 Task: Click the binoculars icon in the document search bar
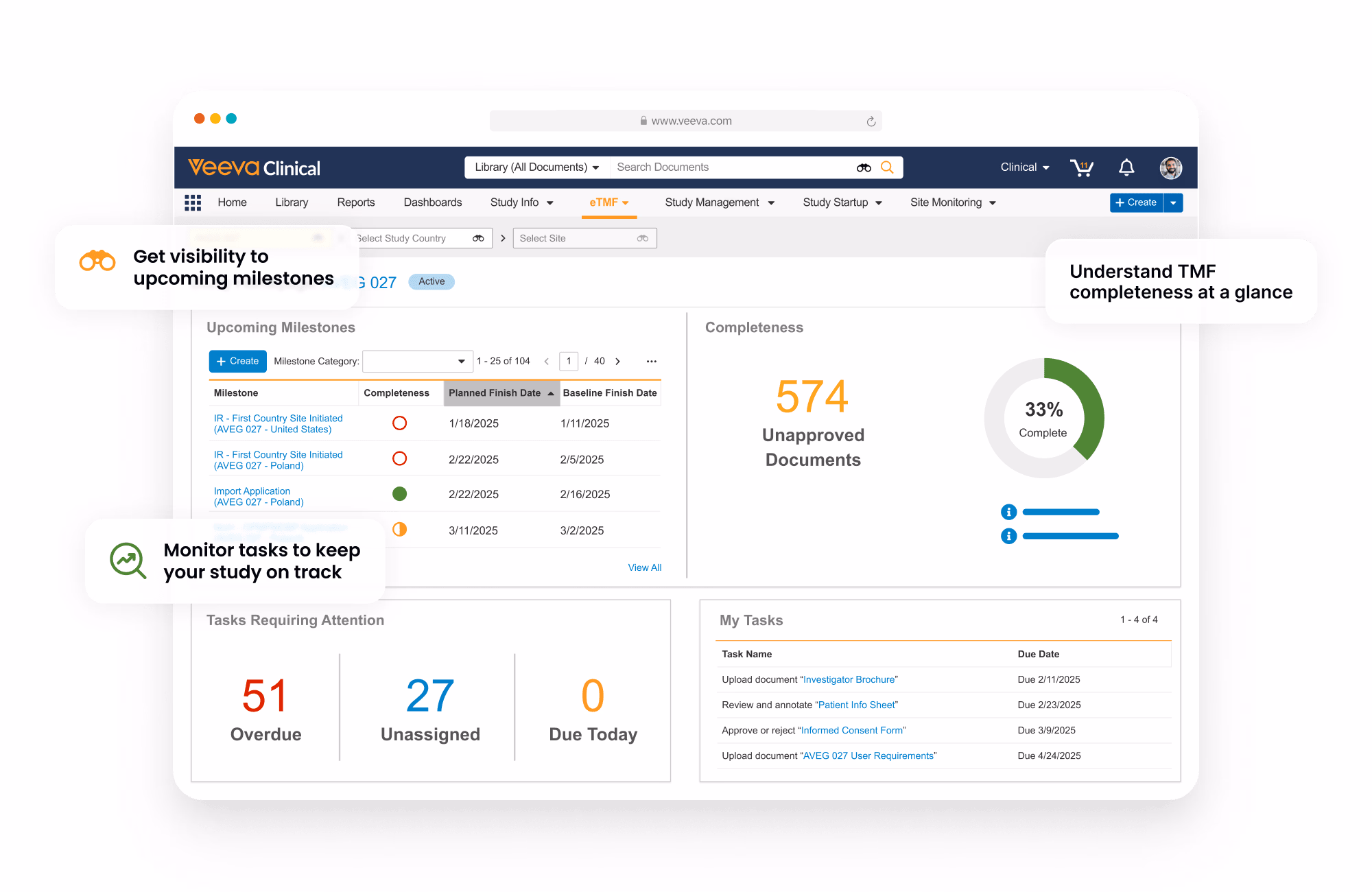coord(862,167)
